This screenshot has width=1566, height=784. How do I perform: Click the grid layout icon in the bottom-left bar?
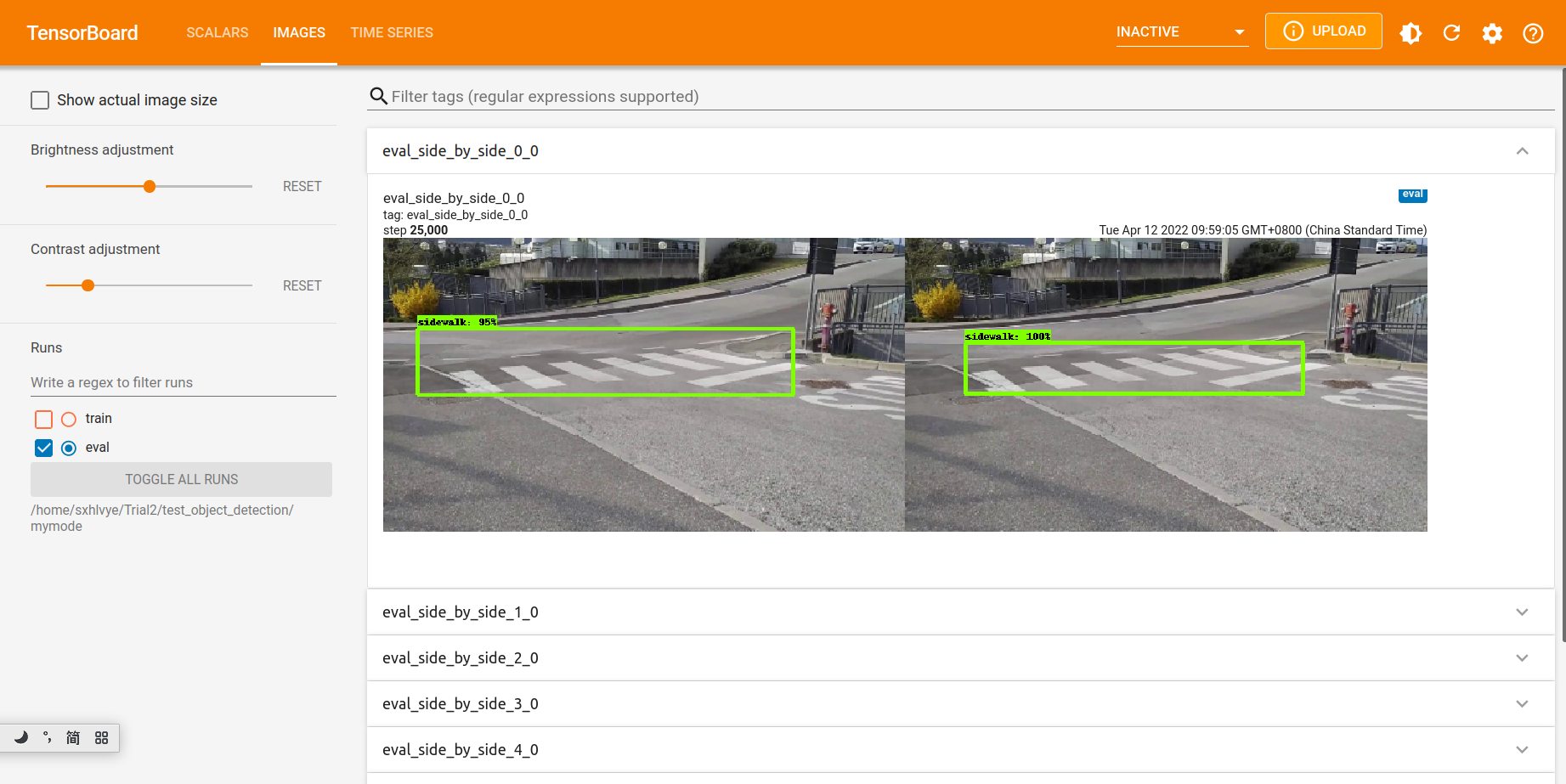[x=101, y=737]
